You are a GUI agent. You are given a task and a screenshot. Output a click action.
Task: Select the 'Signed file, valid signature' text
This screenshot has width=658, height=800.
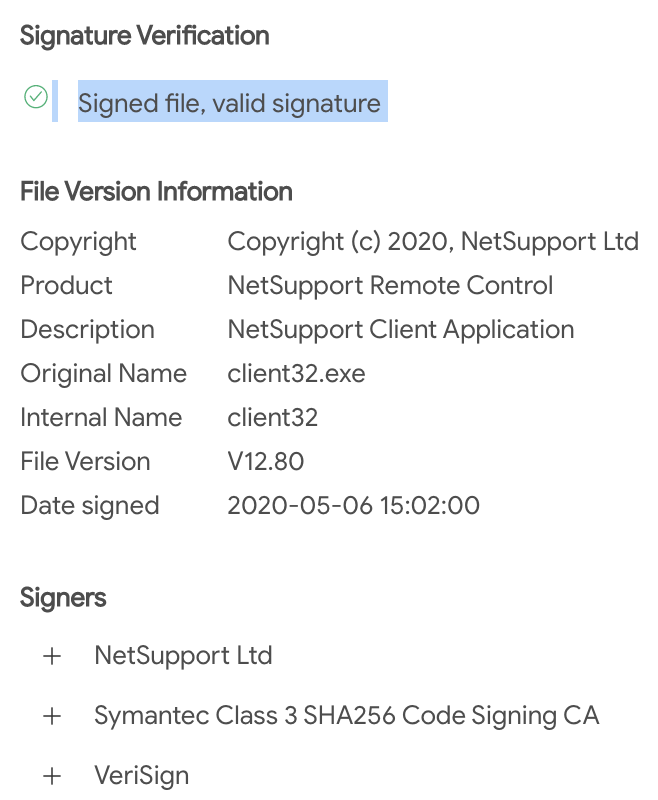tap(229, 103)
